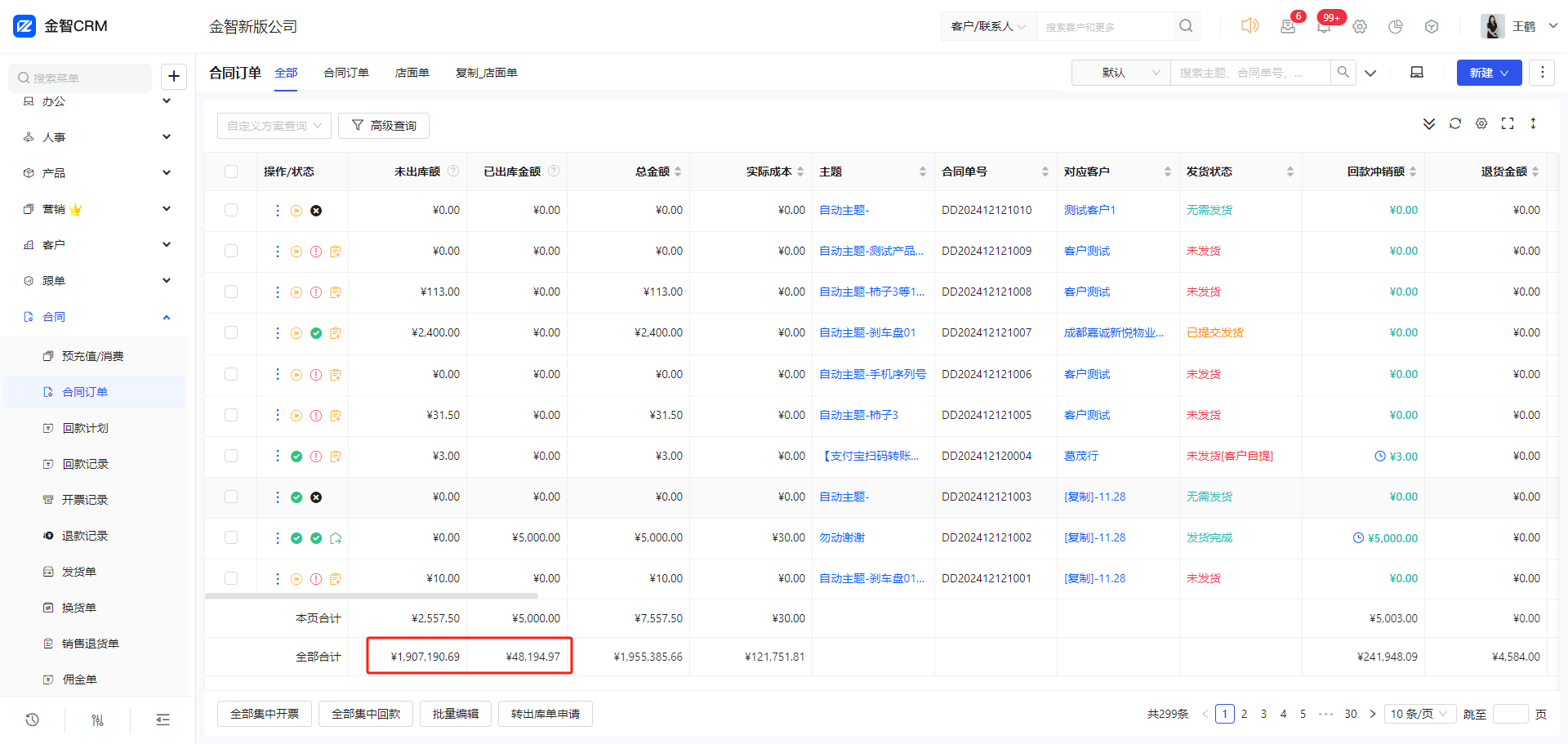Click the horizontal table scrollbar
The image size is (1568, 744).
pyautogui.click(x=372, y=596)
